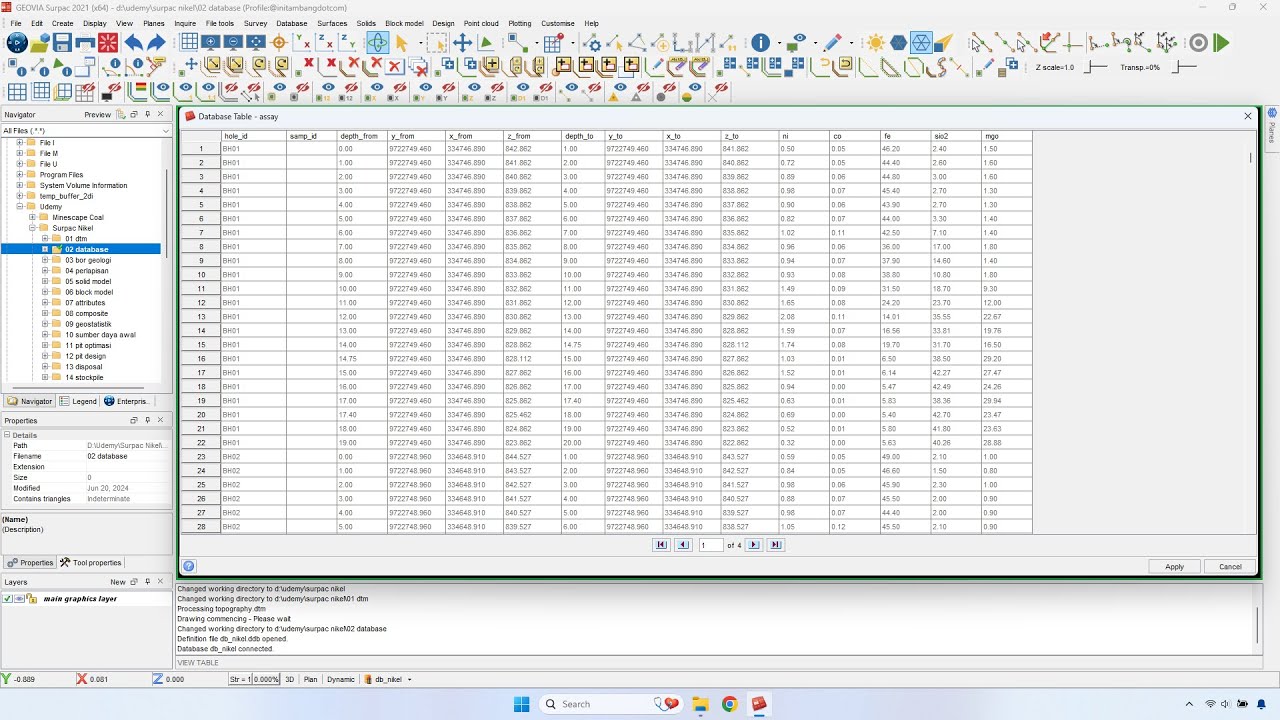Click the blue info circle icon
The image size is (1280, 720).
(x=761, y=43)
